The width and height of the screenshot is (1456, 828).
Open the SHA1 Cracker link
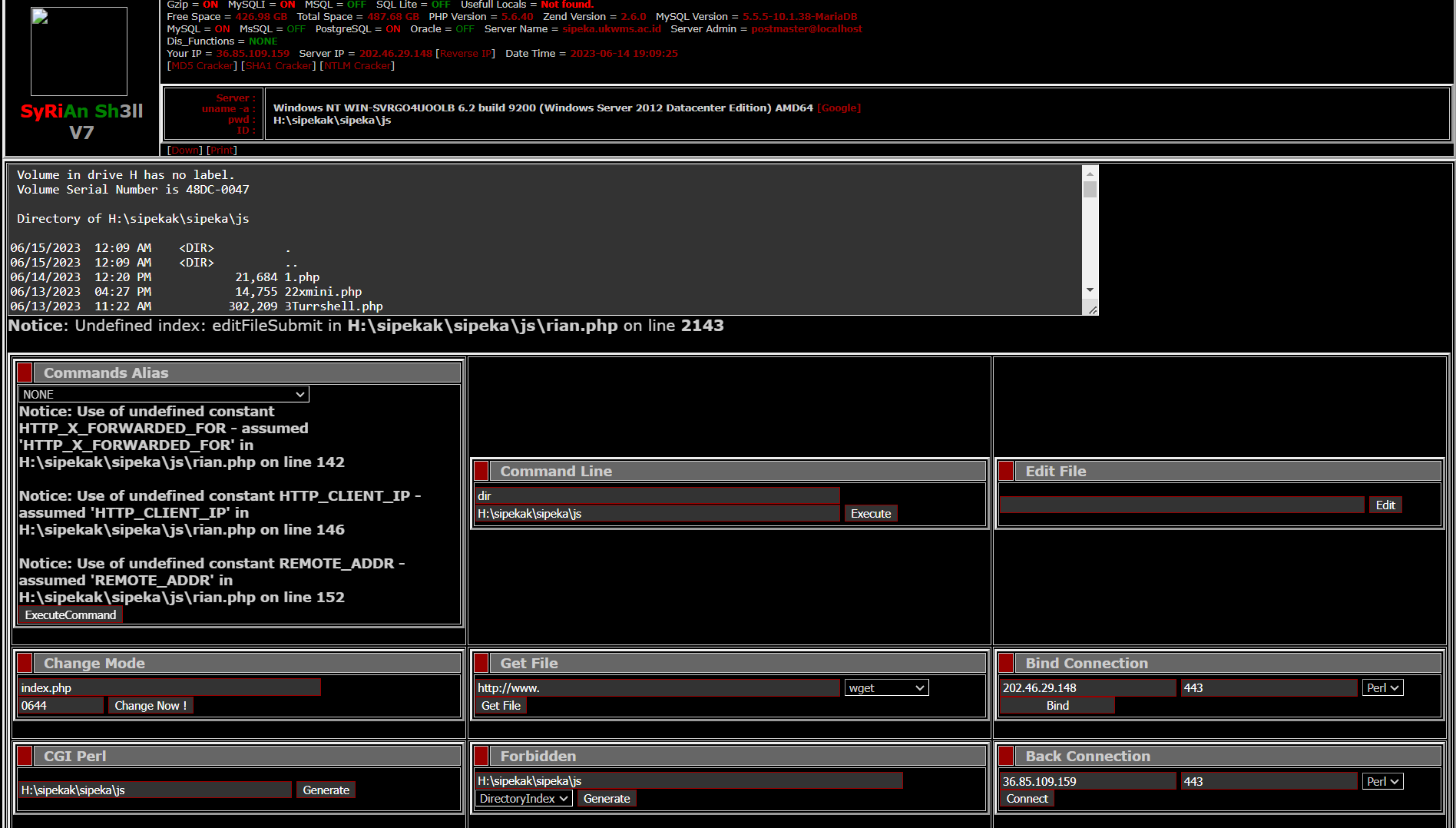[279, 66]
